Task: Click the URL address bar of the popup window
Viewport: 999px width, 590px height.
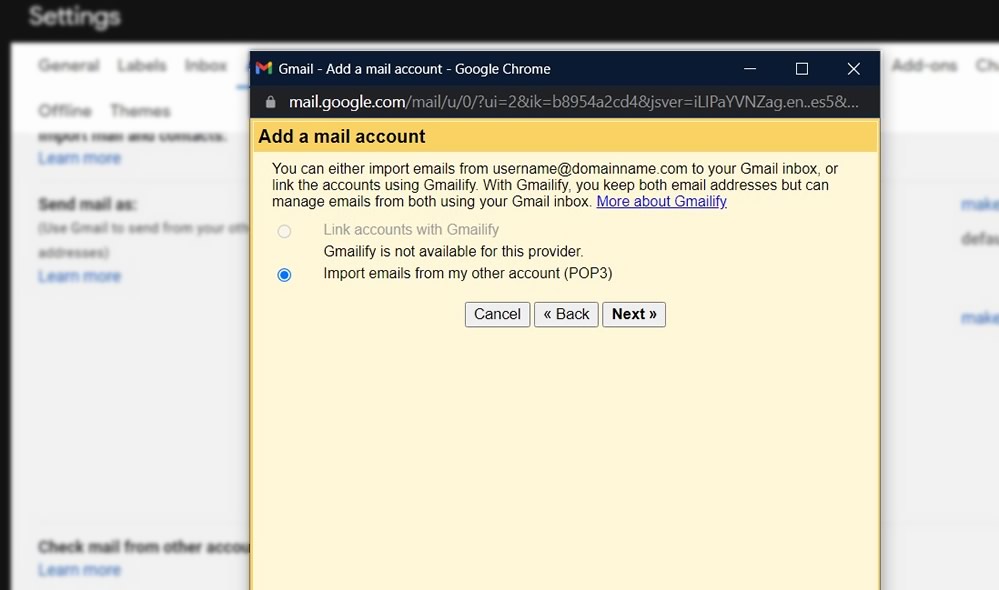Action: coord(573,102)
